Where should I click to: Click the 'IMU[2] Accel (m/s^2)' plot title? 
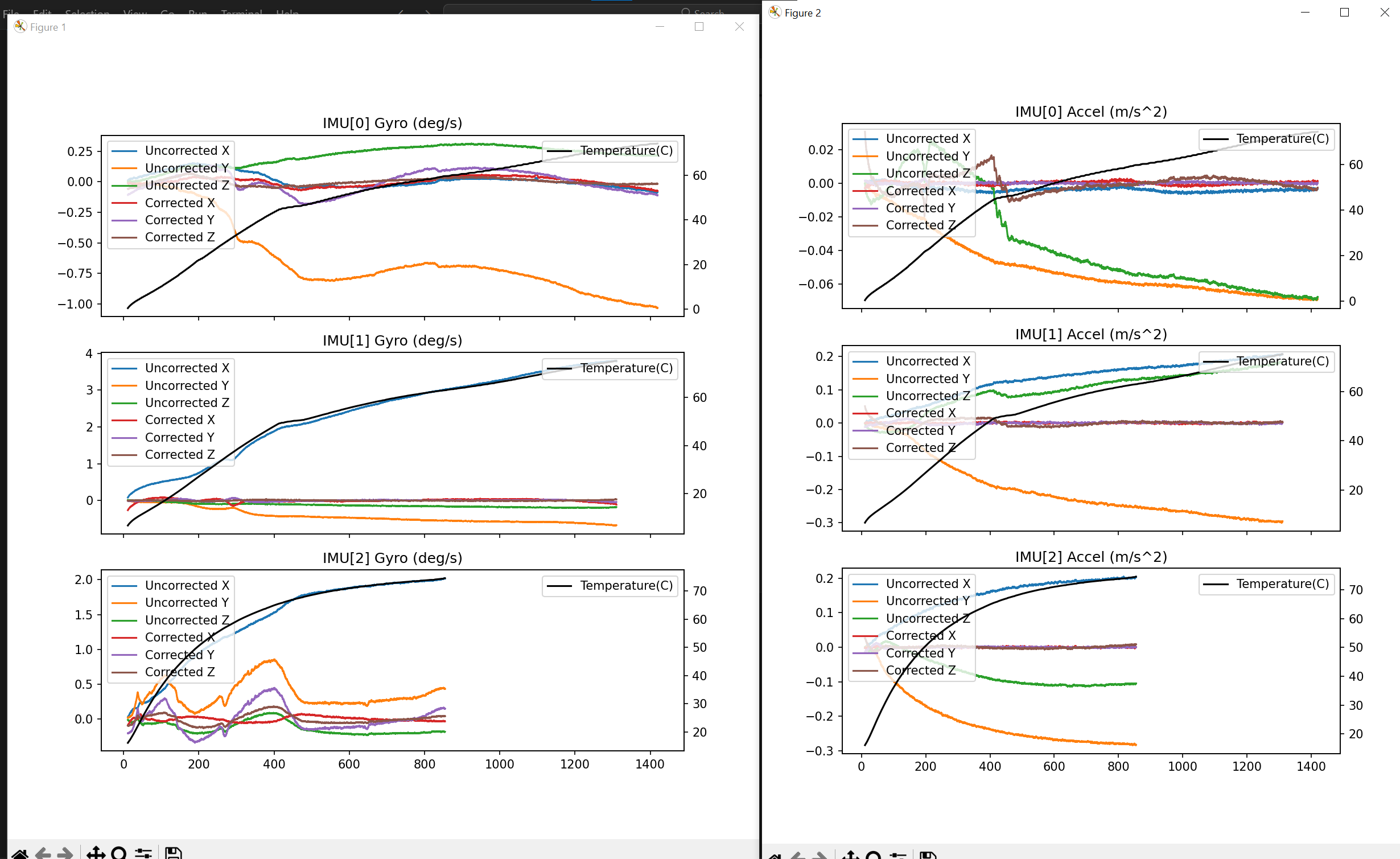pyautogui.click(x=1091, y=557)
